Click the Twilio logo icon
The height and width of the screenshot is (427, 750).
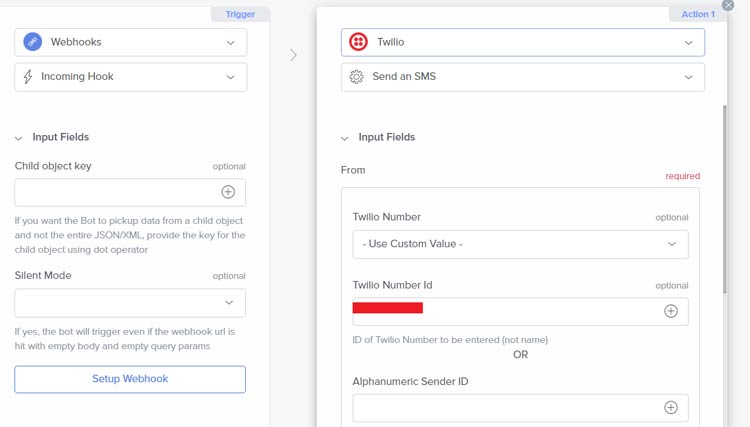click(x=358, y=42)
